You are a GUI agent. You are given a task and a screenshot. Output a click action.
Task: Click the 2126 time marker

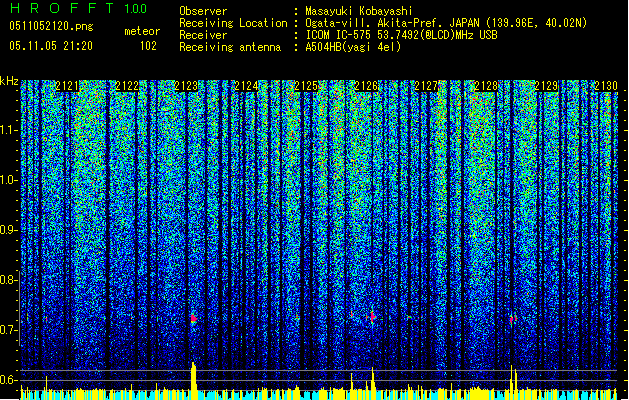point(366,86)
